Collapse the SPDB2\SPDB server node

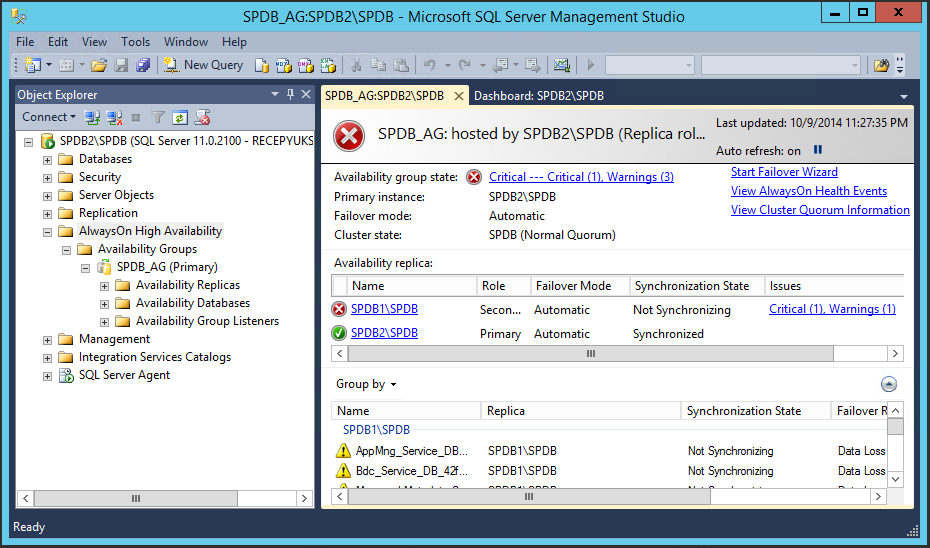click(x=28, y=142)
